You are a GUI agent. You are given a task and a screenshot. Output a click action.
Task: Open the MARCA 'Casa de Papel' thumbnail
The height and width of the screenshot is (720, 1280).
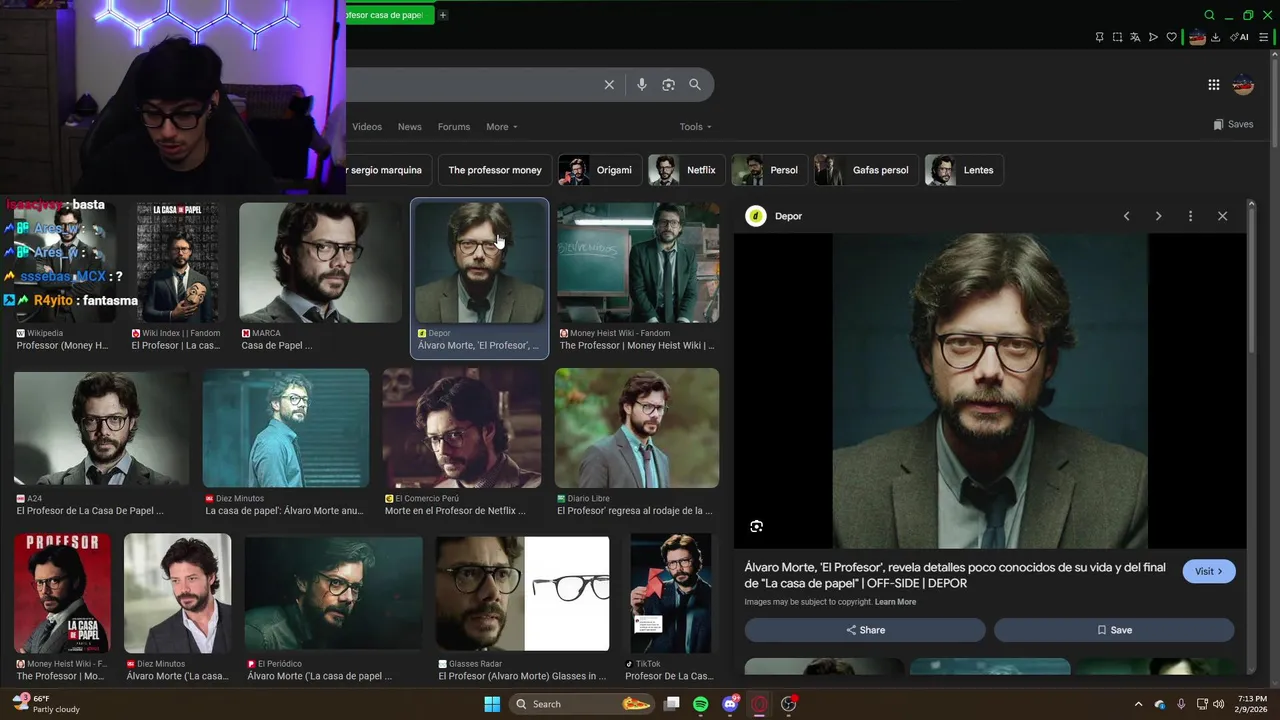pyautogui.click(x=320, y=263)
